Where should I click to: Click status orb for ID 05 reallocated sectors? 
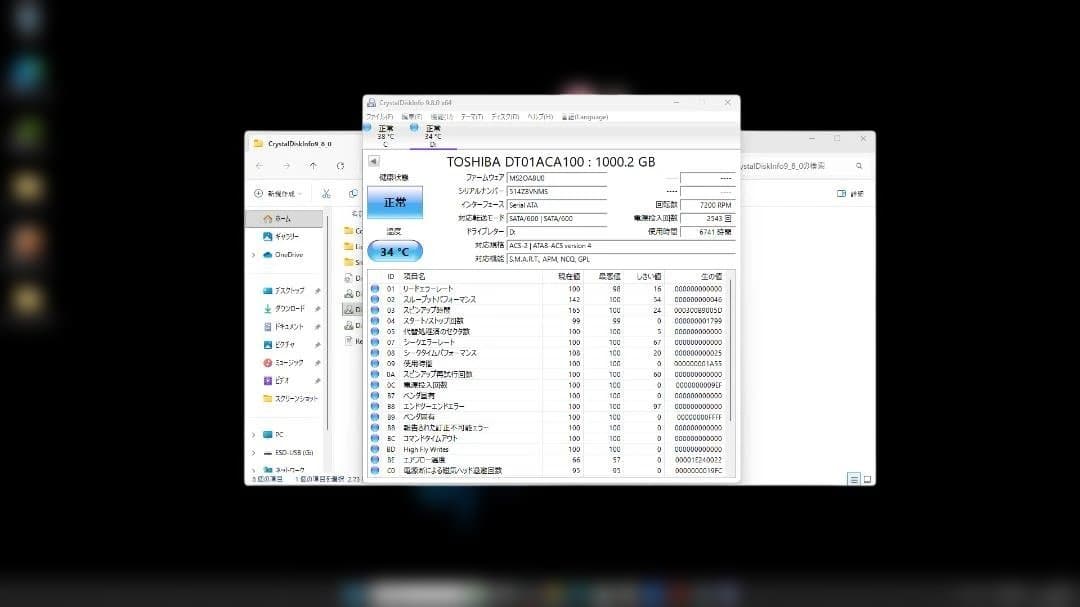click(375, 331)
